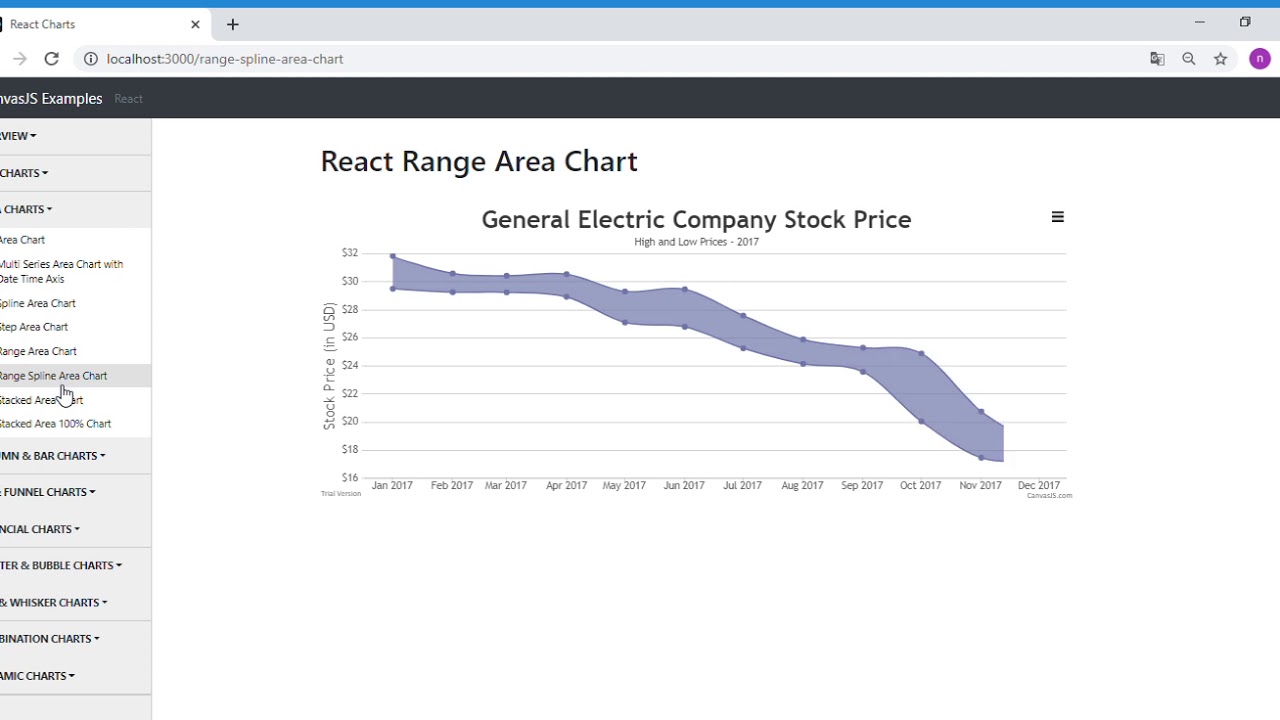Click the React navbar link
Image resolution: width=1280 pixels, height=720 pixels.
click(128, 98)
